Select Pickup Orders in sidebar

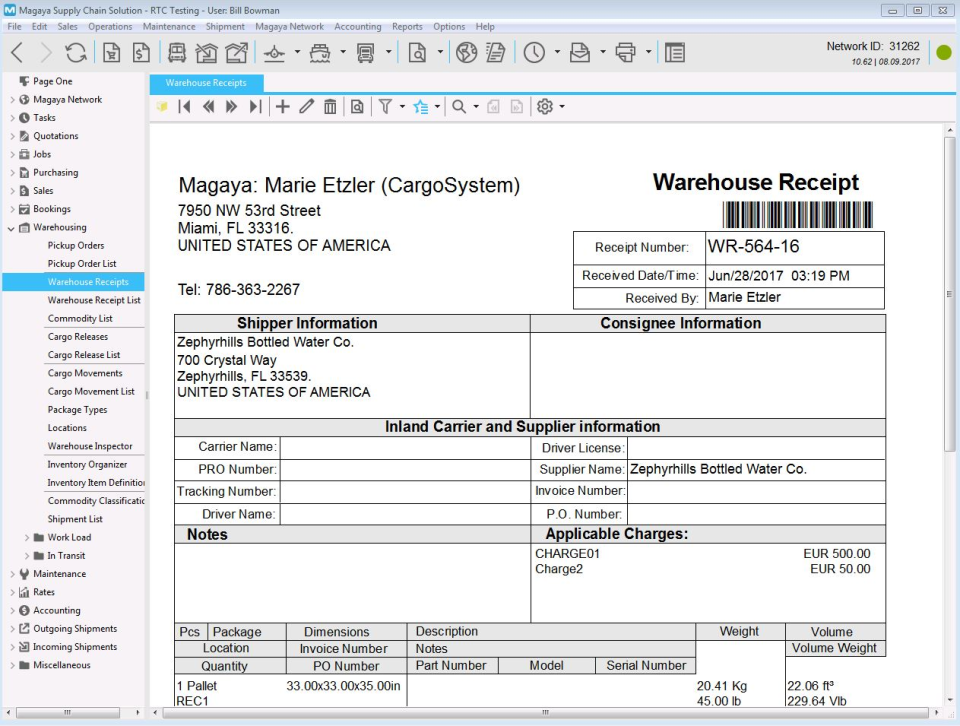(76, 245)
